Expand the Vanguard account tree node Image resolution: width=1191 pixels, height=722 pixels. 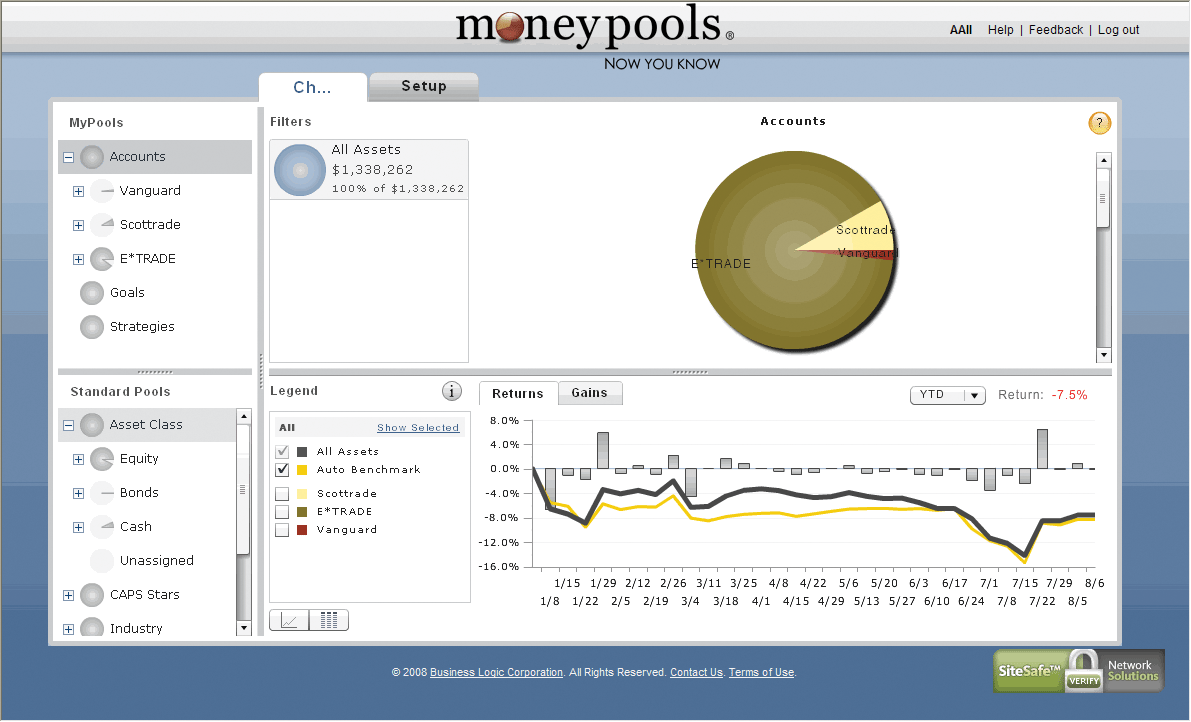pos(78,191)
